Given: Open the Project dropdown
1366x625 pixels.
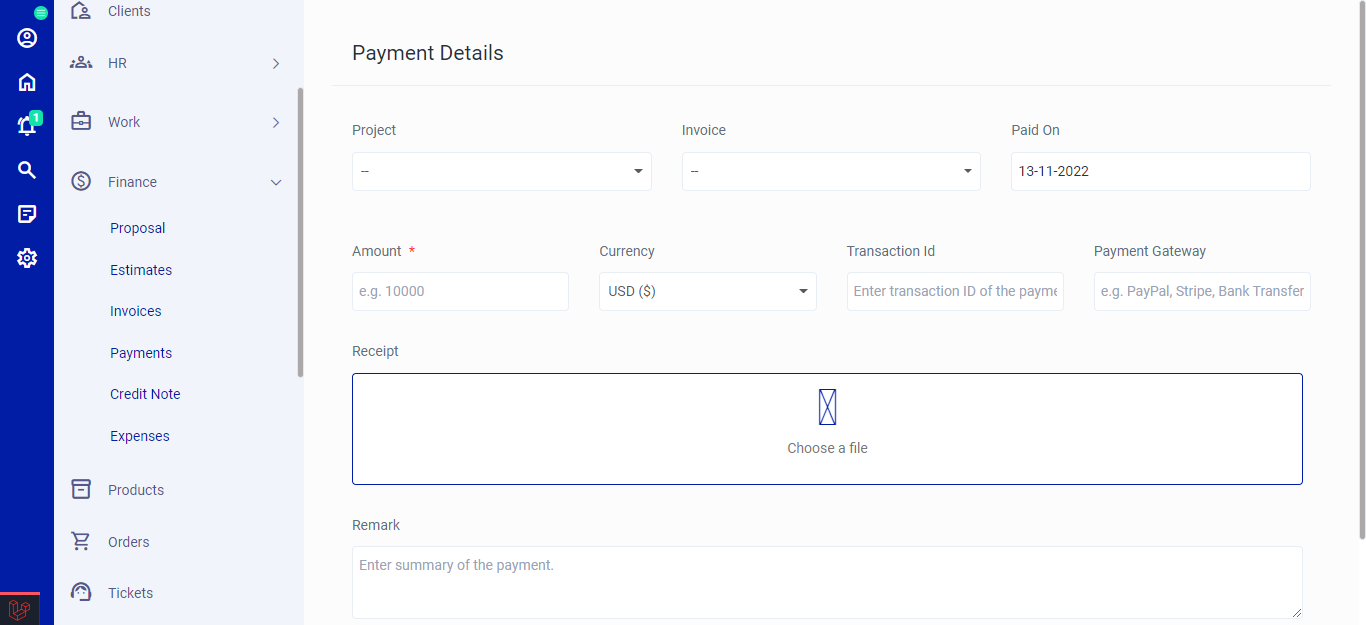Looking at the screenshot, I should 501,171.
